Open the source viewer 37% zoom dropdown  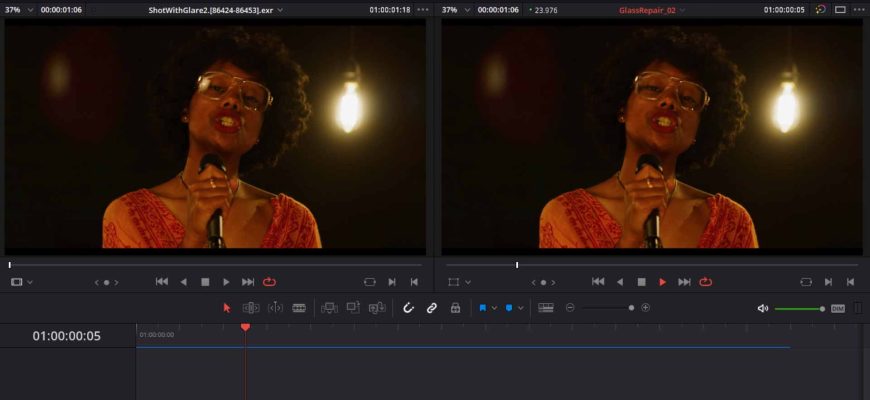(18, 9)
